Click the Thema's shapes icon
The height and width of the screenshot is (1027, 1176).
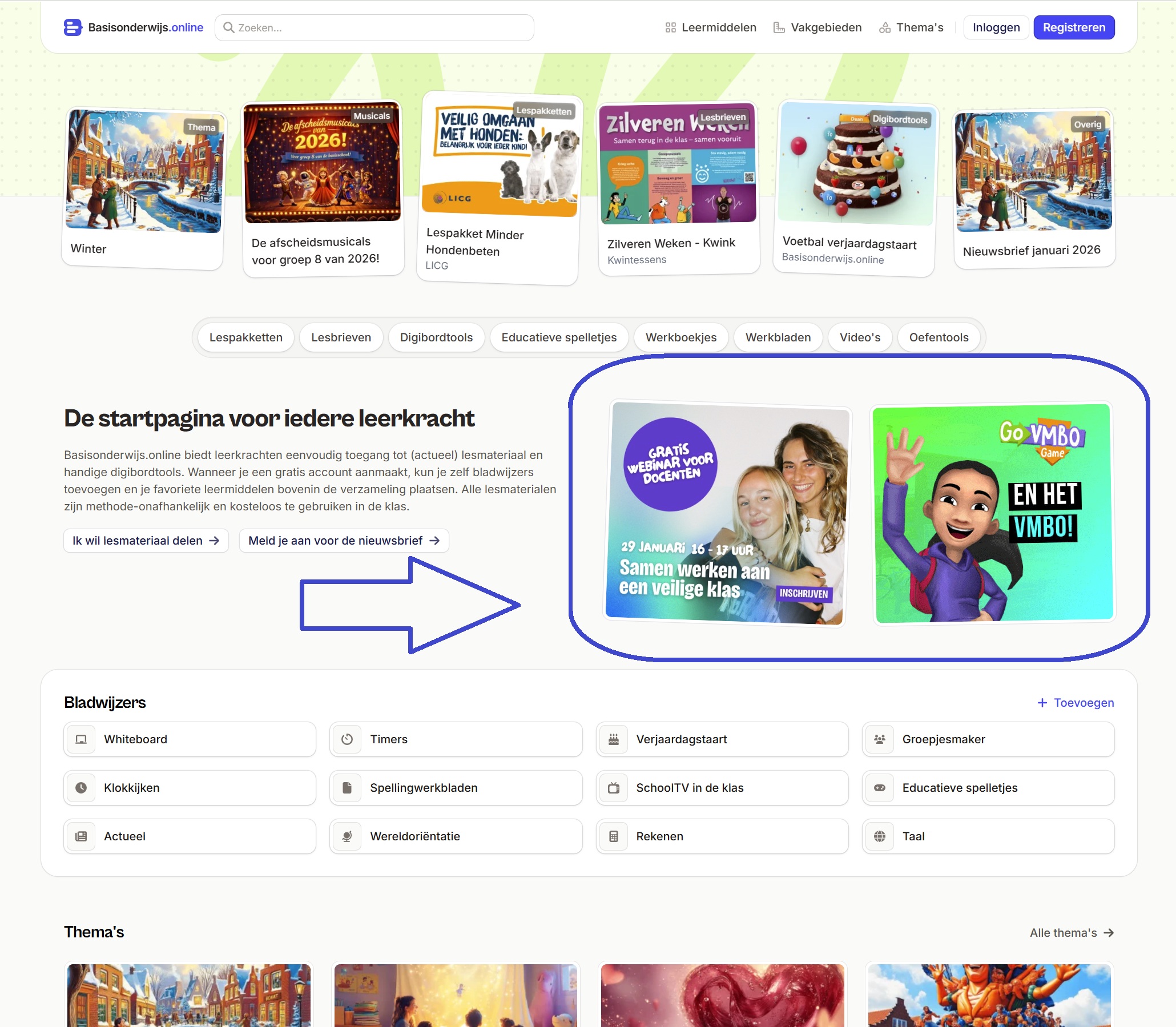tap(885, 27)
